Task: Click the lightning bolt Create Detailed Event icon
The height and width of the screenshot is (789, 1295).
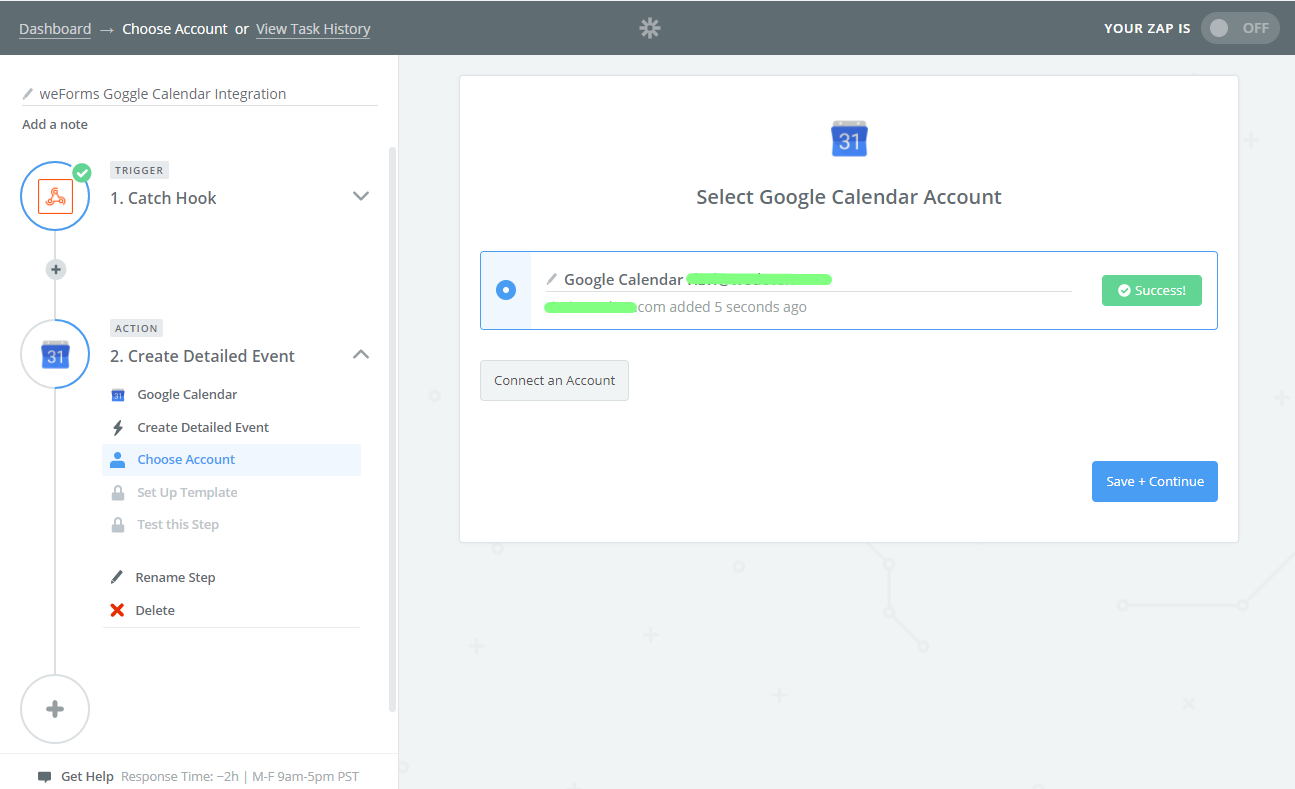Action: [x=118, y=428]
